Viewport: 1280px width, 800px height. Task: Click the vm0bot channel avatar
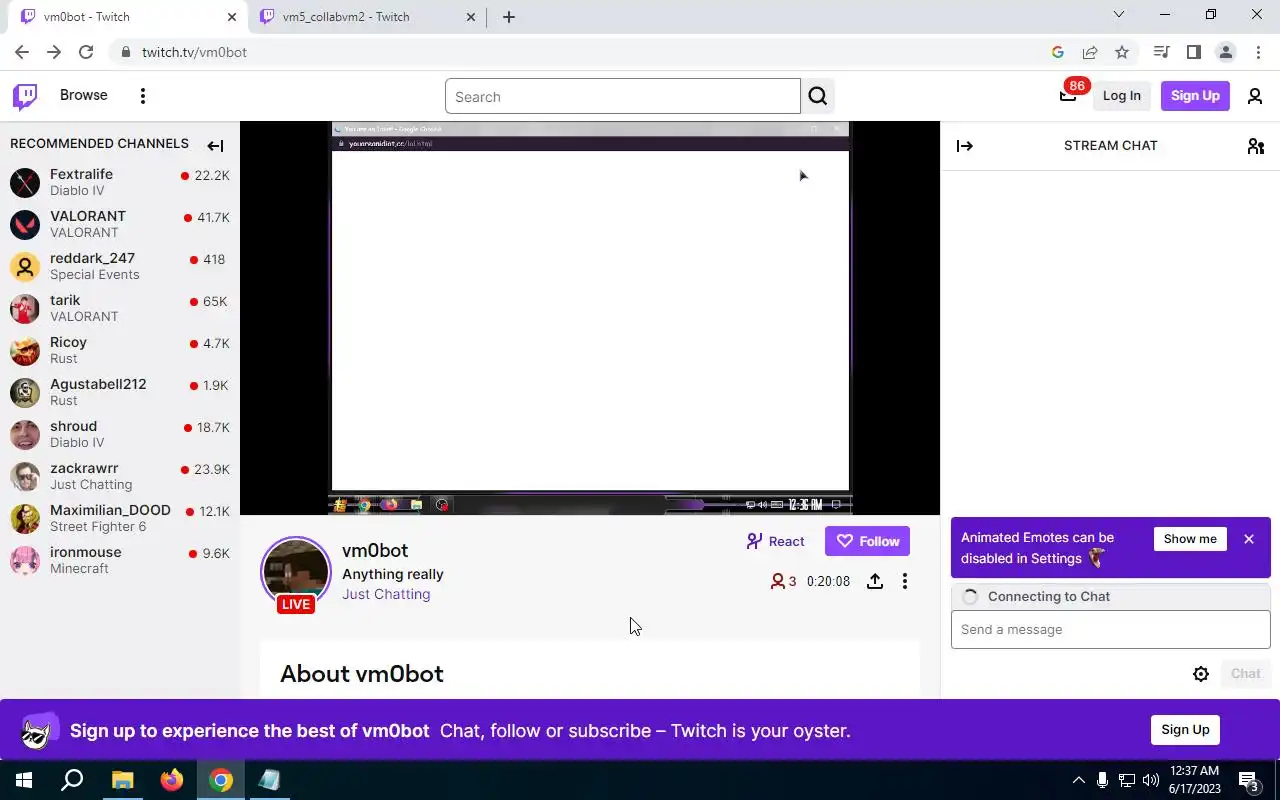click(296, 571)
